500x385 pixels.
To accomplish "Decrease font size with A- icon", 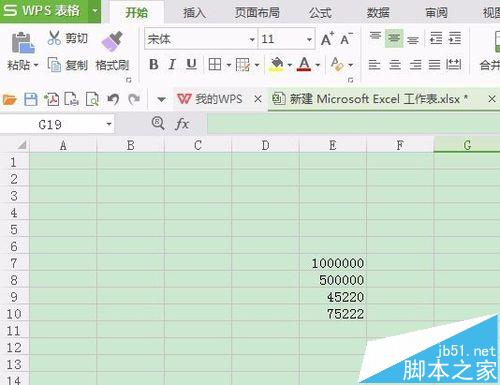I will [346, 39].
